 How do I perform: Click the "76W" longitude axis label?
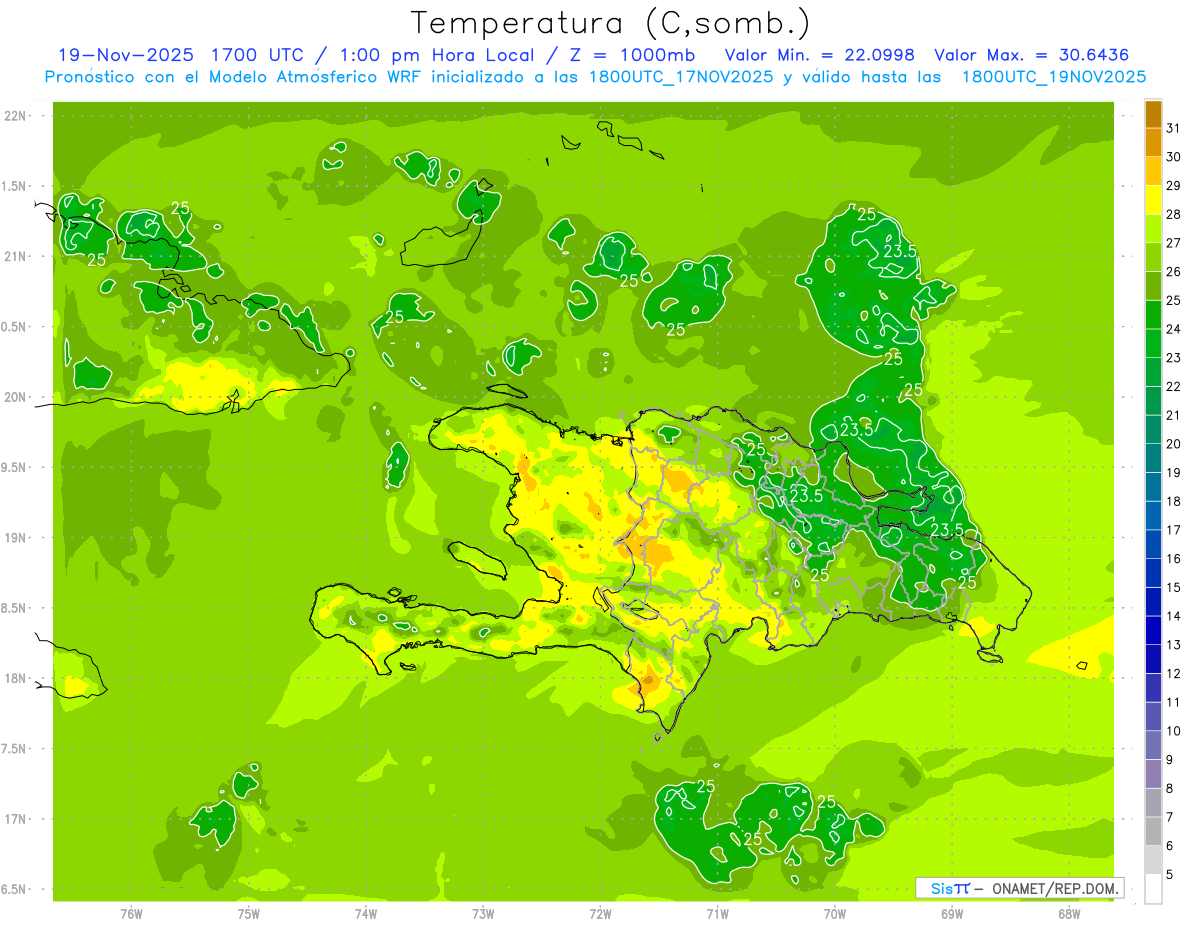click(x=131, y=914)
